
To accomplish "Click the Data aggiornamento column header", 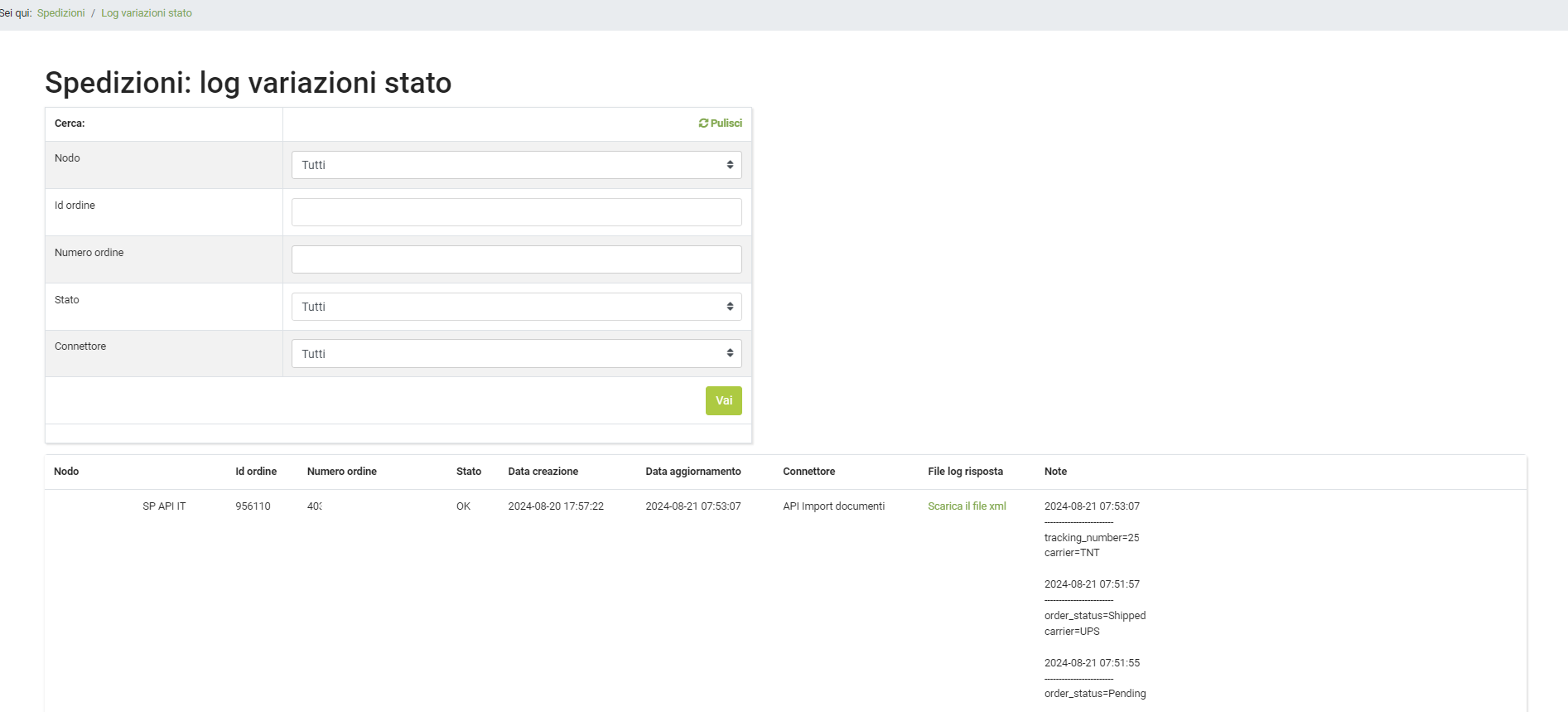I will [692, 472].
